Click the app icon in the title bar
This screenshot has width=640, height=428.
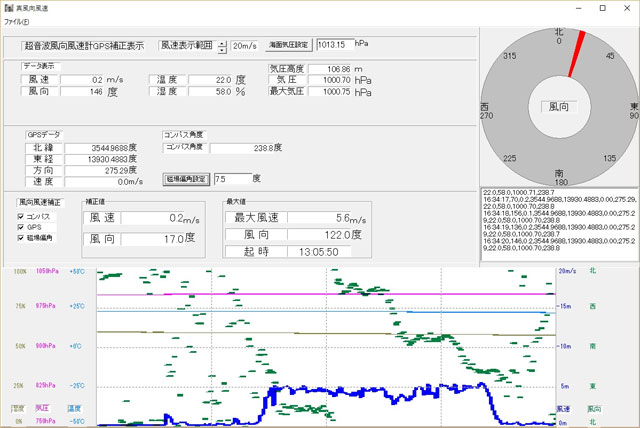(8, 7)
